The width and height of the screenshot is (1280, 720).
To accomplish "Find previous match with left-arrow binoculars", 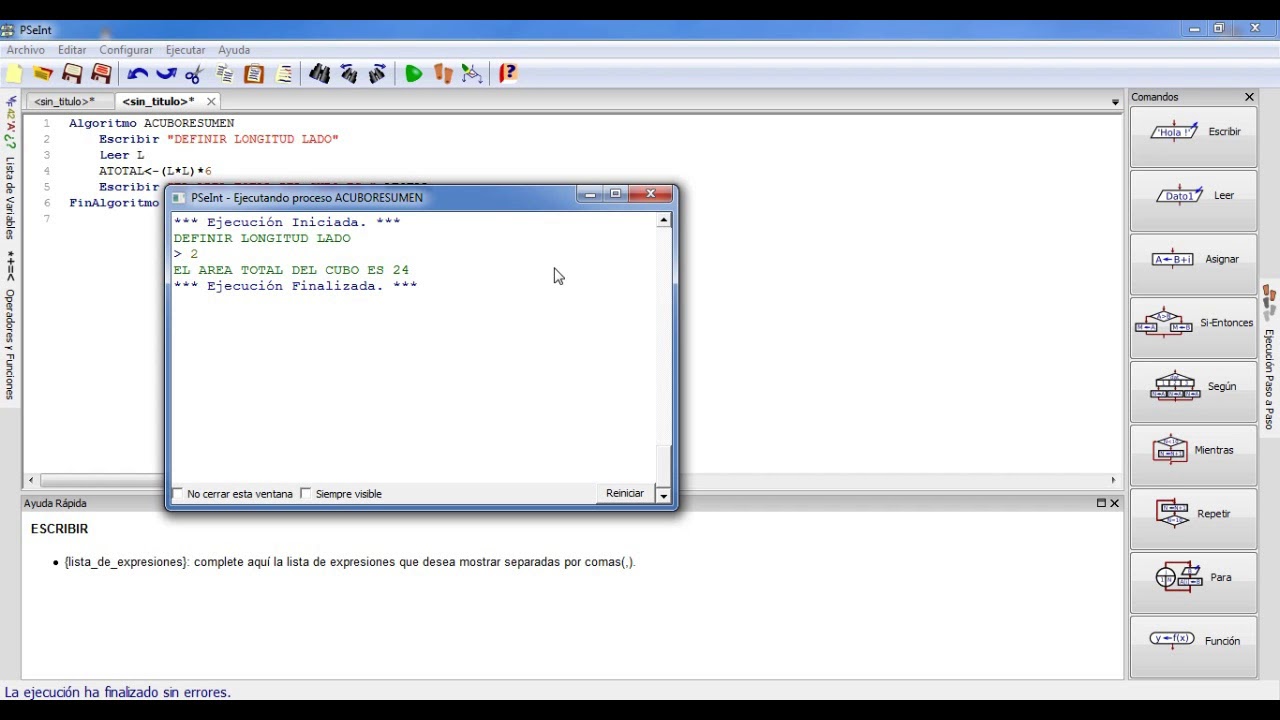I will pyautogui.click(x=349, y=74).
